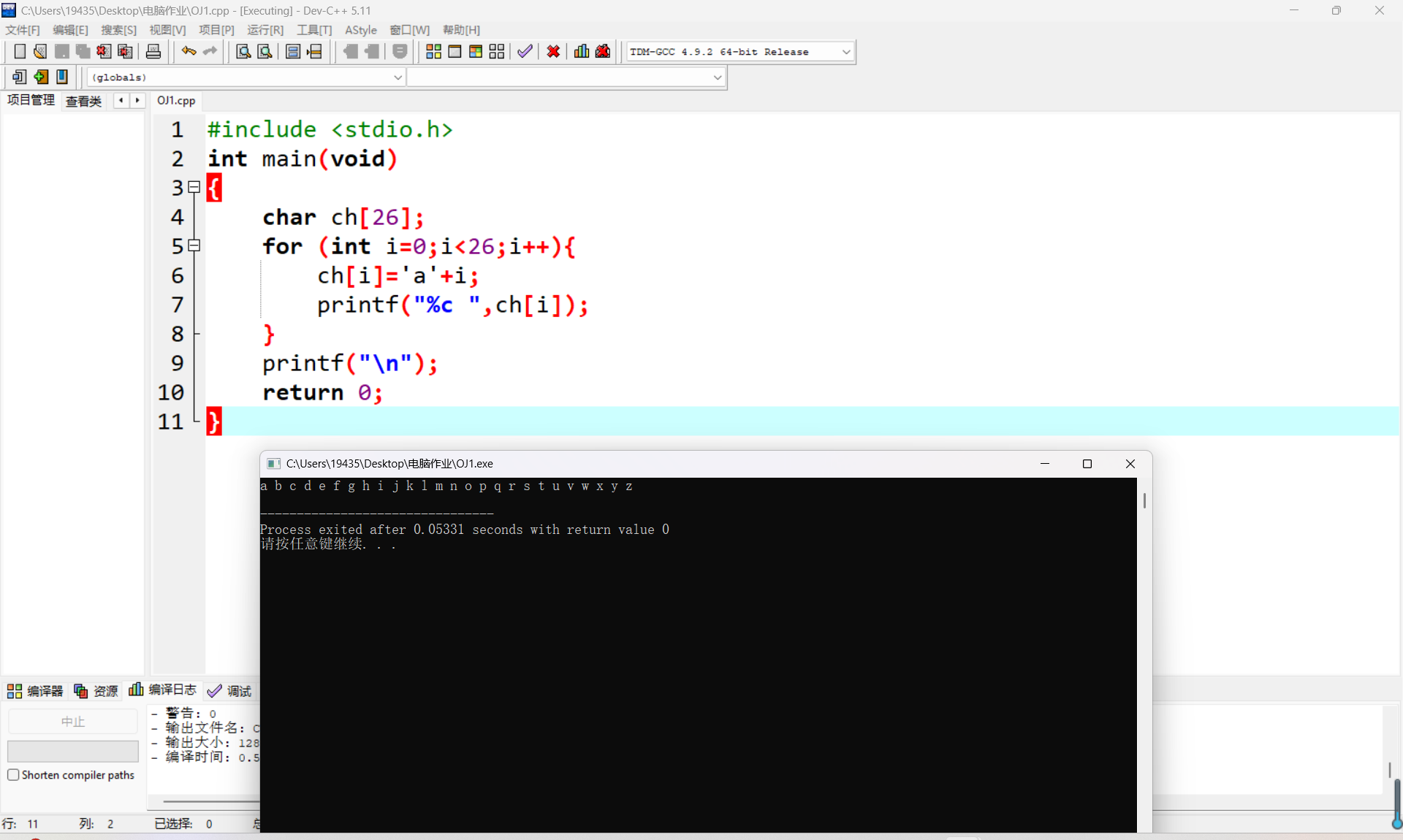The image size is (1403, 840).
Task: Expand the (globals) scope dropdown
Action: pyautogui.click(x=398, y=77)
